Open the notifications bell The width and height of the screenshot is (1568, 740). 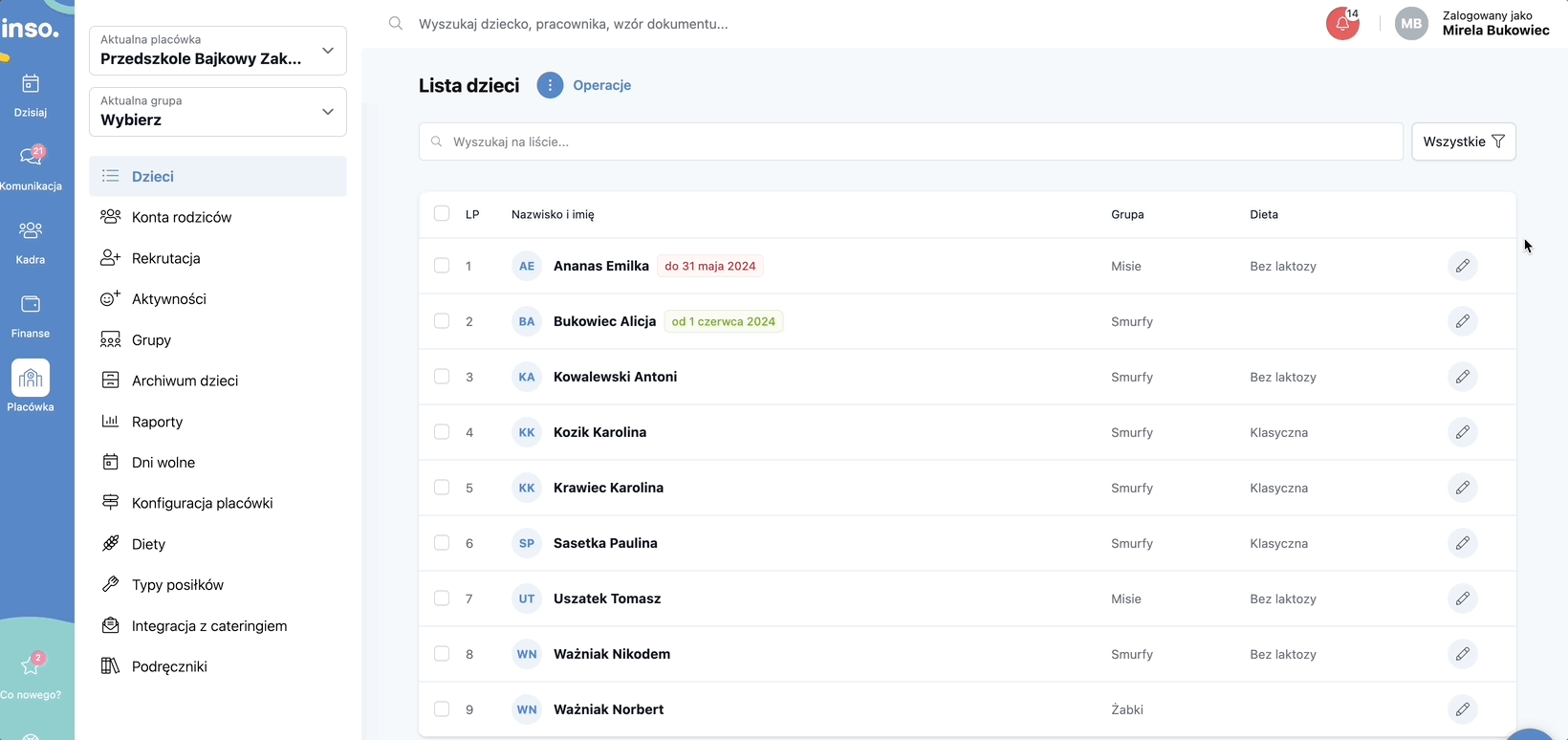click(1343, 24)
